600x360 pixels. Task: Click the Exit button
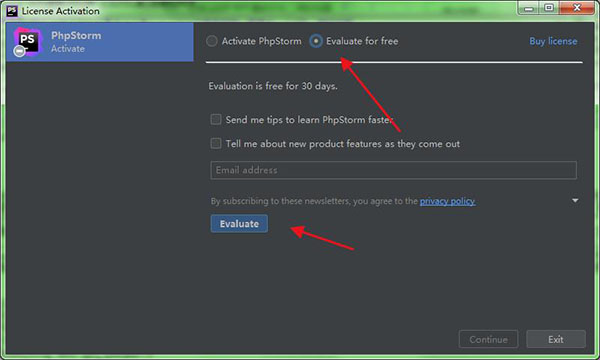(x=556, y=339)
